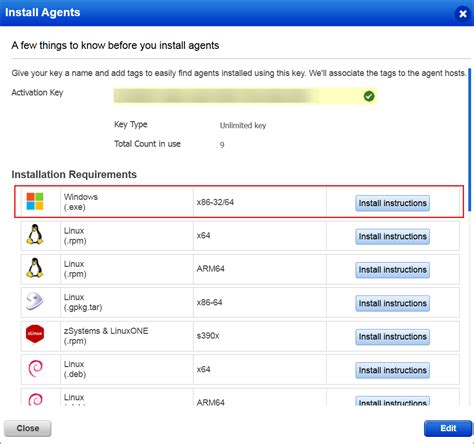Screen dimensions: 474x444
Task: Click the red zLinux hexagon icon
Action: tap(35, 334)
